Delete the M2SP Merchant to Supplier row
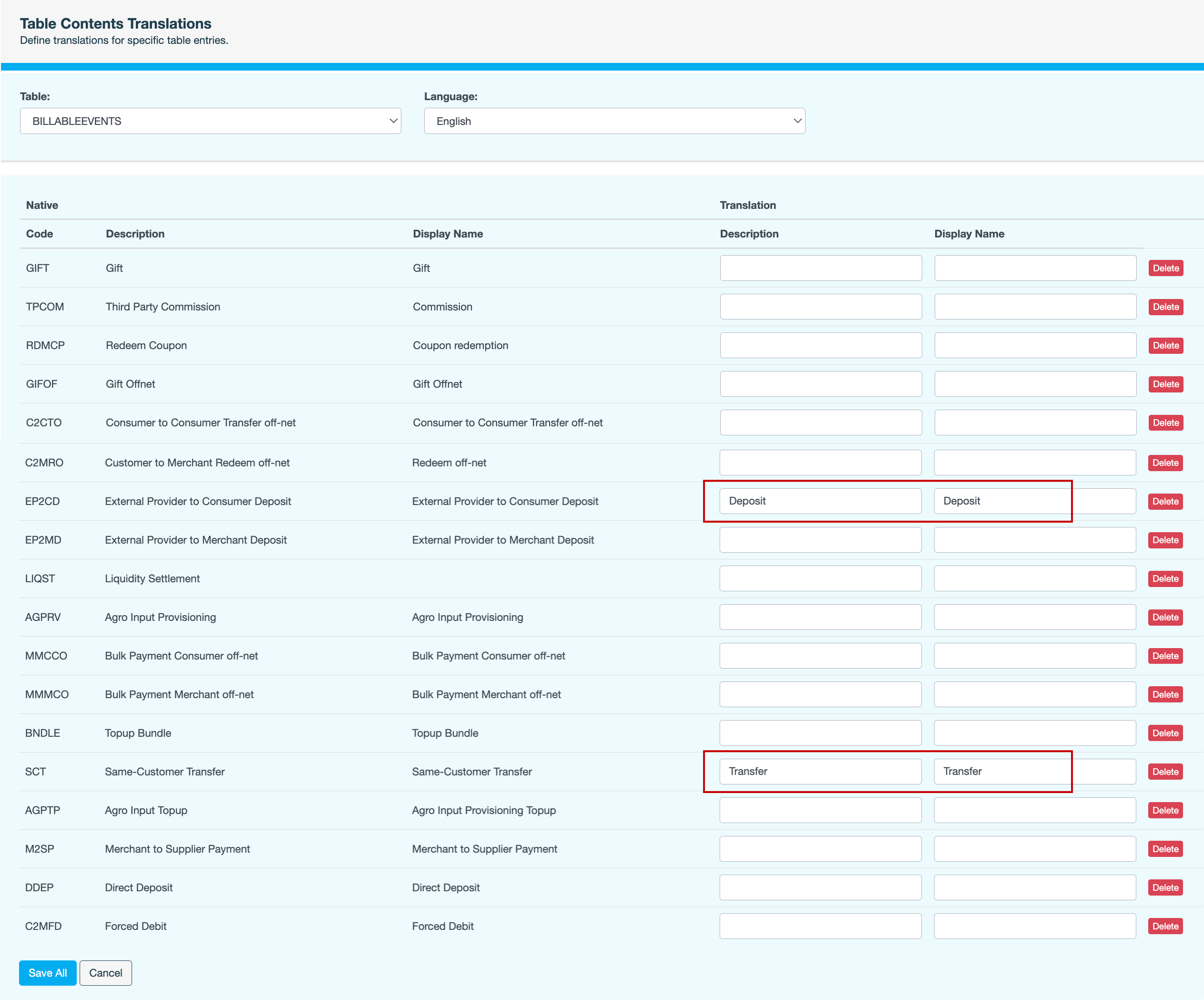 [1165, 849]
